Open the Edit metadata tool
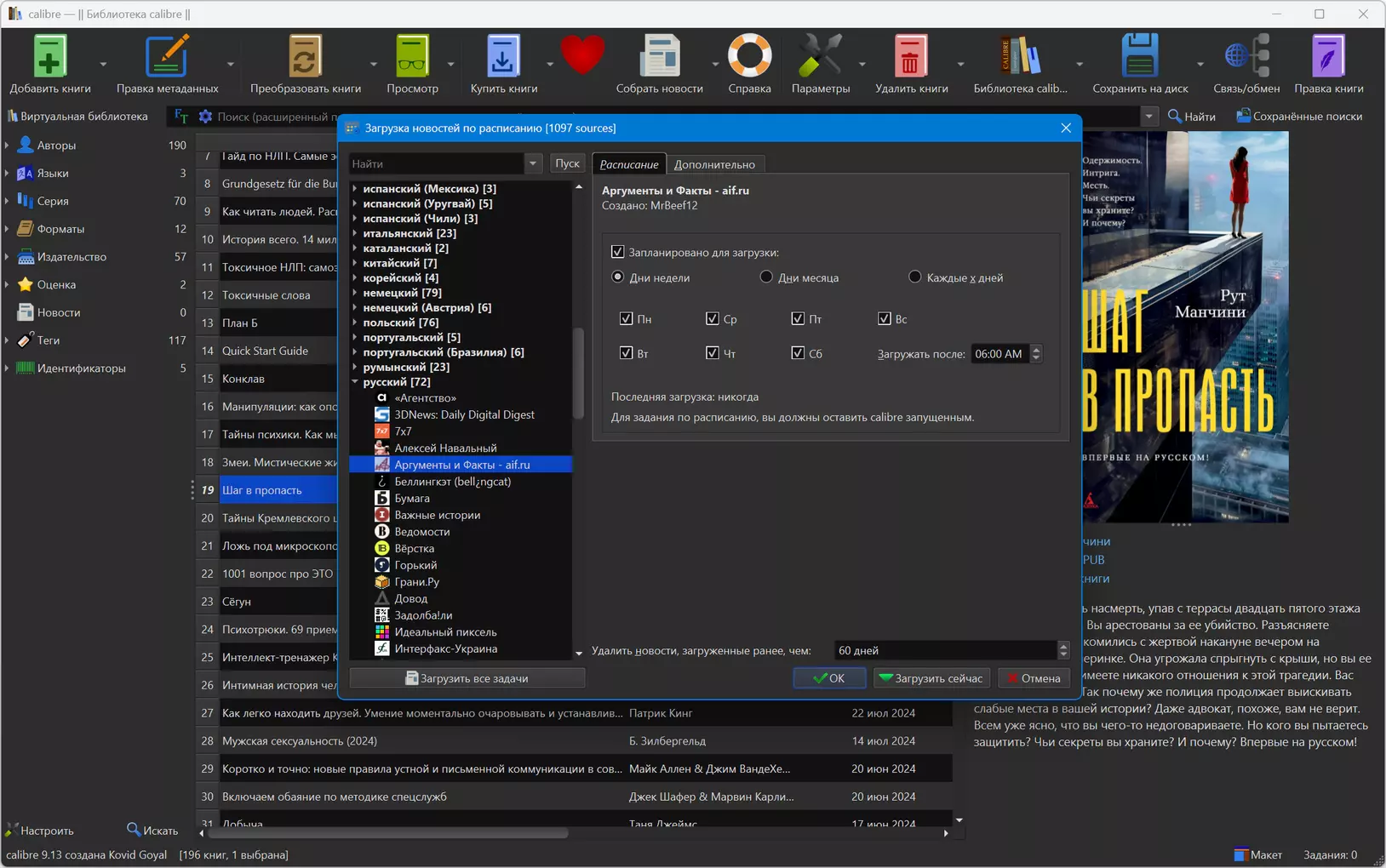This screenshot has width=1386, height=868. [x=167, y=57]
